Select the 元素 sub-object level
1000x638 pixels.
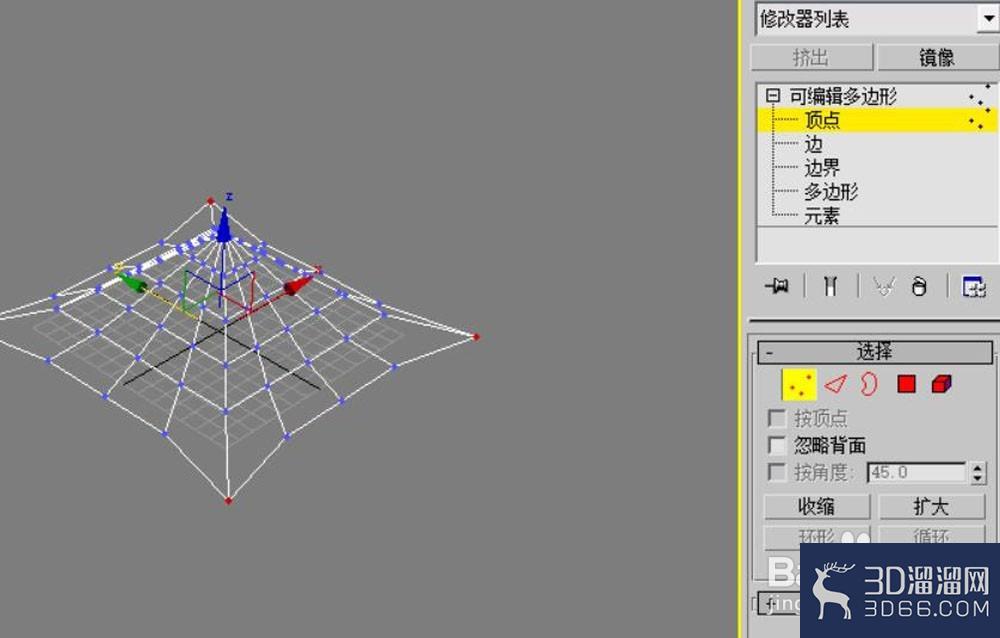(821, 216)
